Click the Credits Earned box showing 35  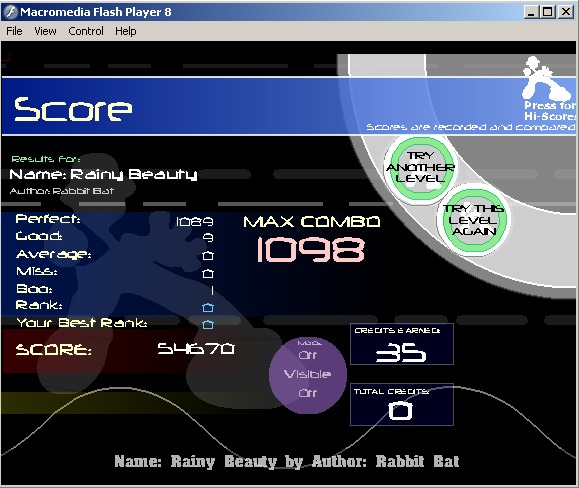tap(402, 344)
